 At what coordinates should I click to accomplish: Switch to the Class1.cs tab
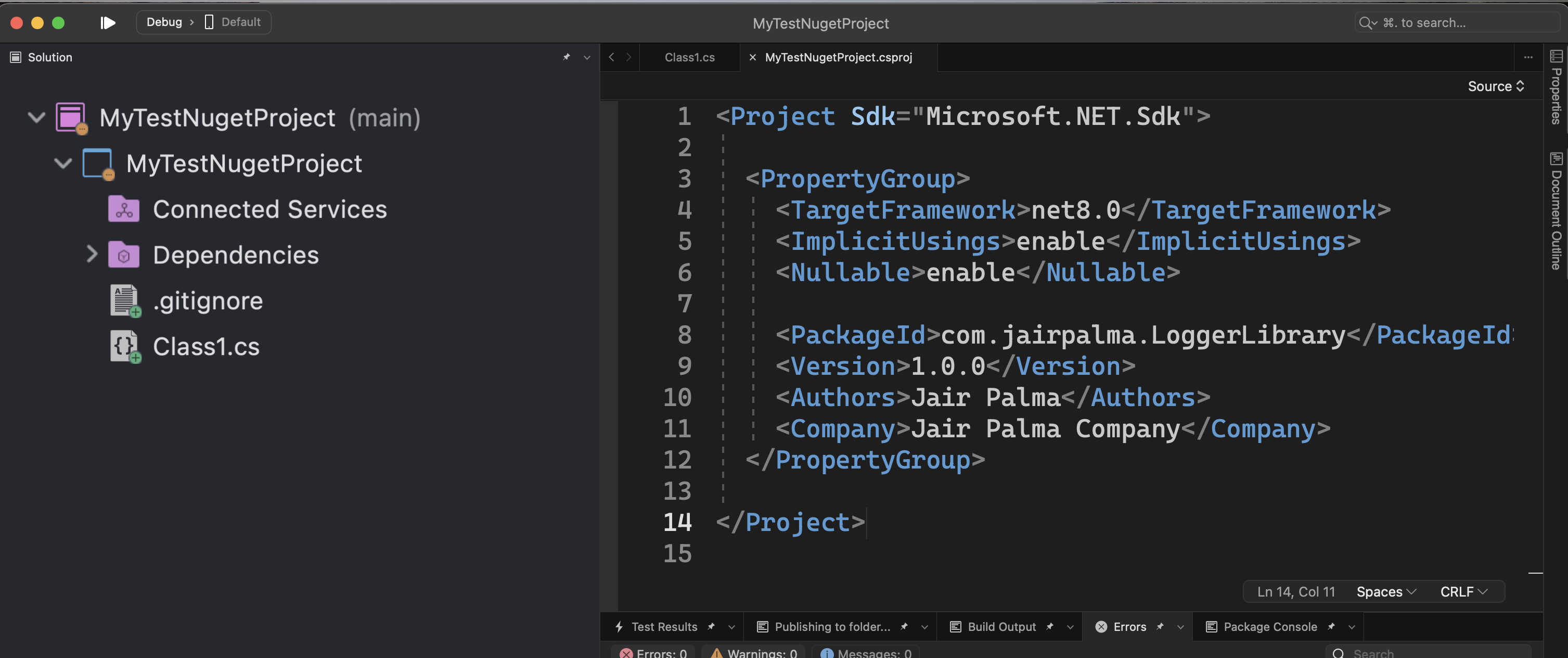pos(689,57)
